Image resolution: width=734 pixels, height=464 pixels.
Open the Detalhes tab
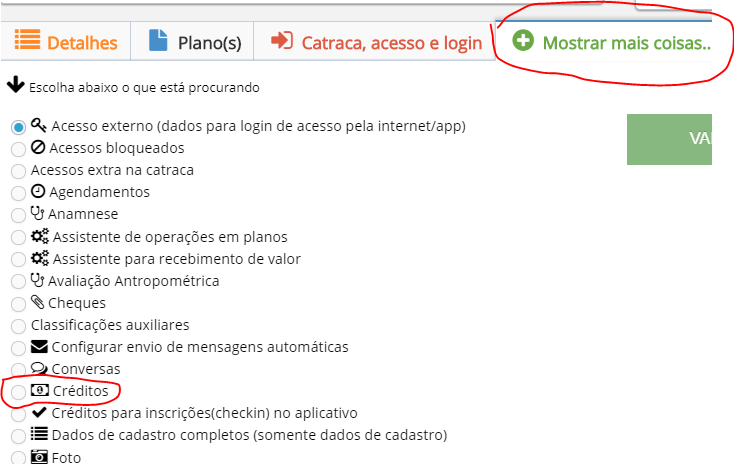pos(66,42)
